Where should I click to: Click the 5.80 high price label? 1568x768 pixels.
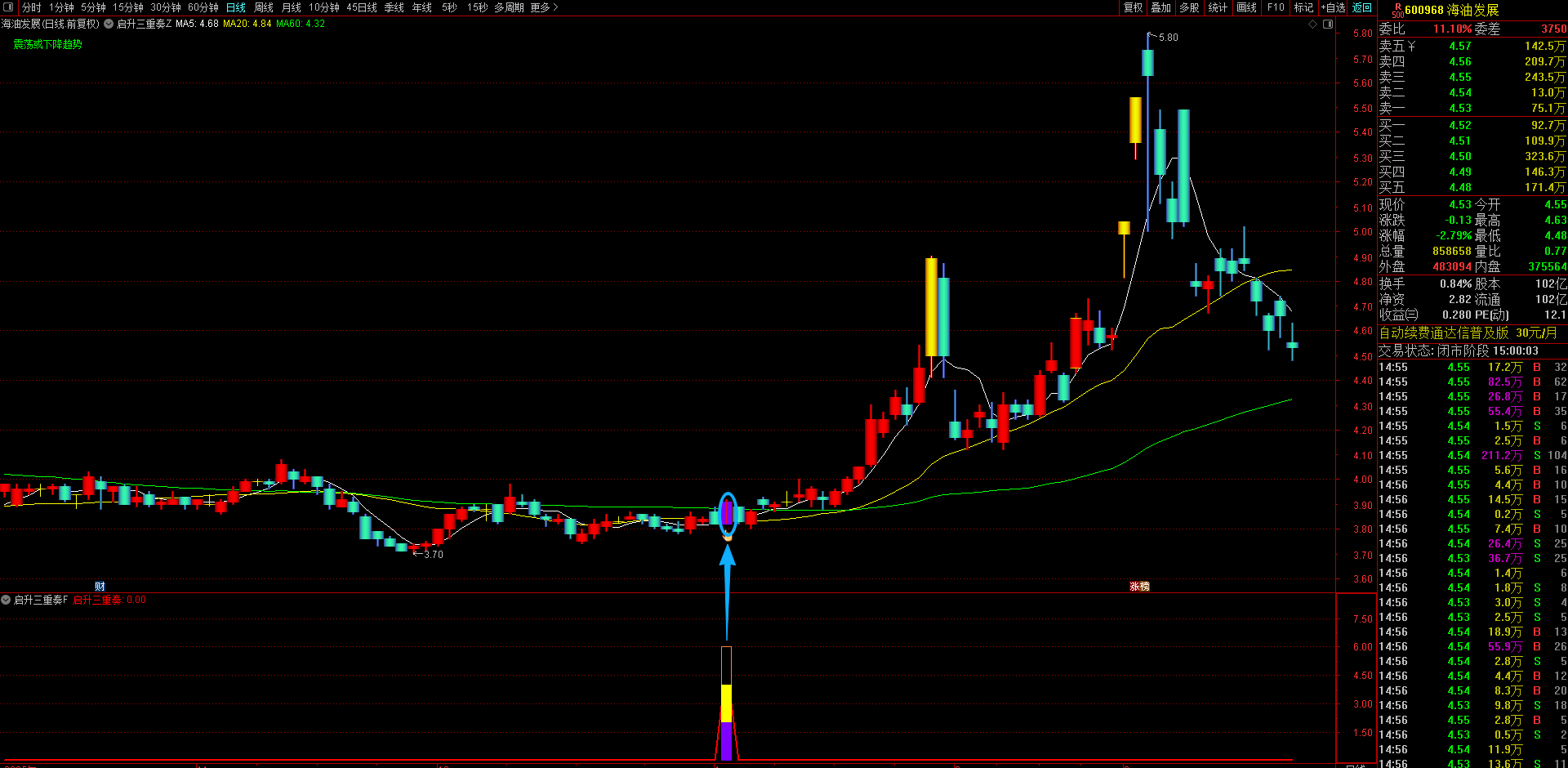pos(1169,38)
